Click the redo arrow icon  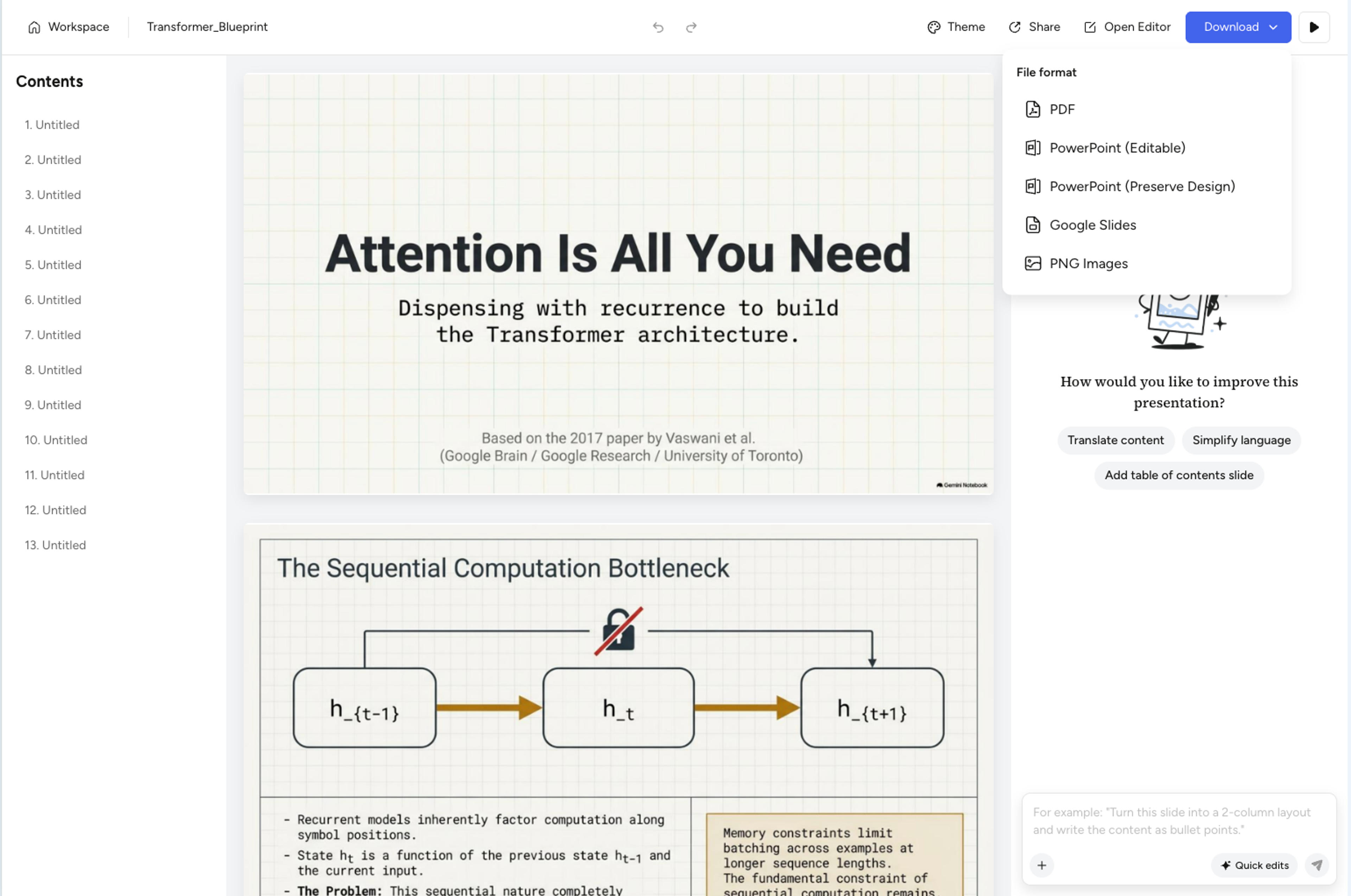[691, 27]
